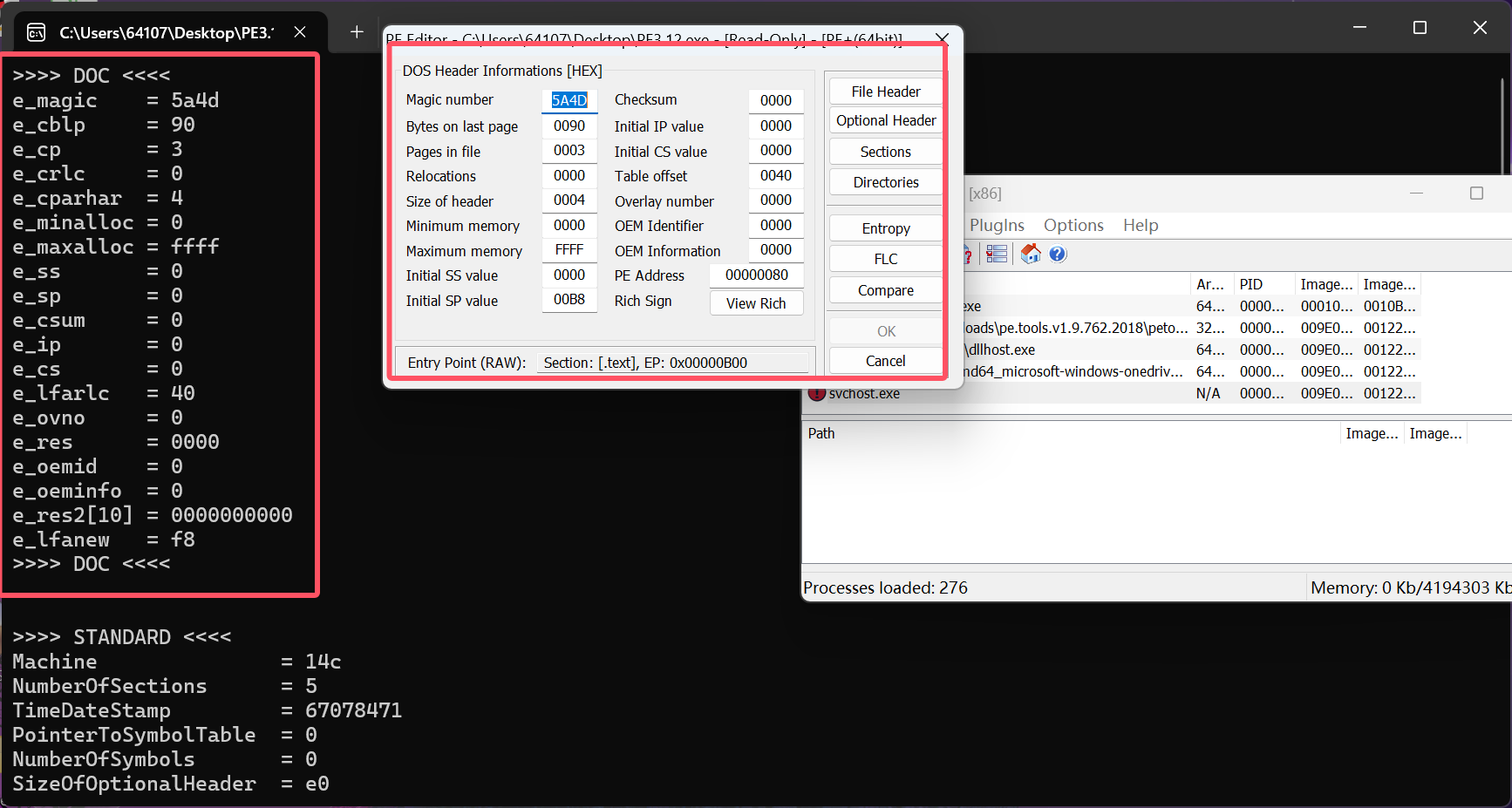1512x808 pixels.
Task: Click the Table offset 0040 field
Action: (776, 175)
